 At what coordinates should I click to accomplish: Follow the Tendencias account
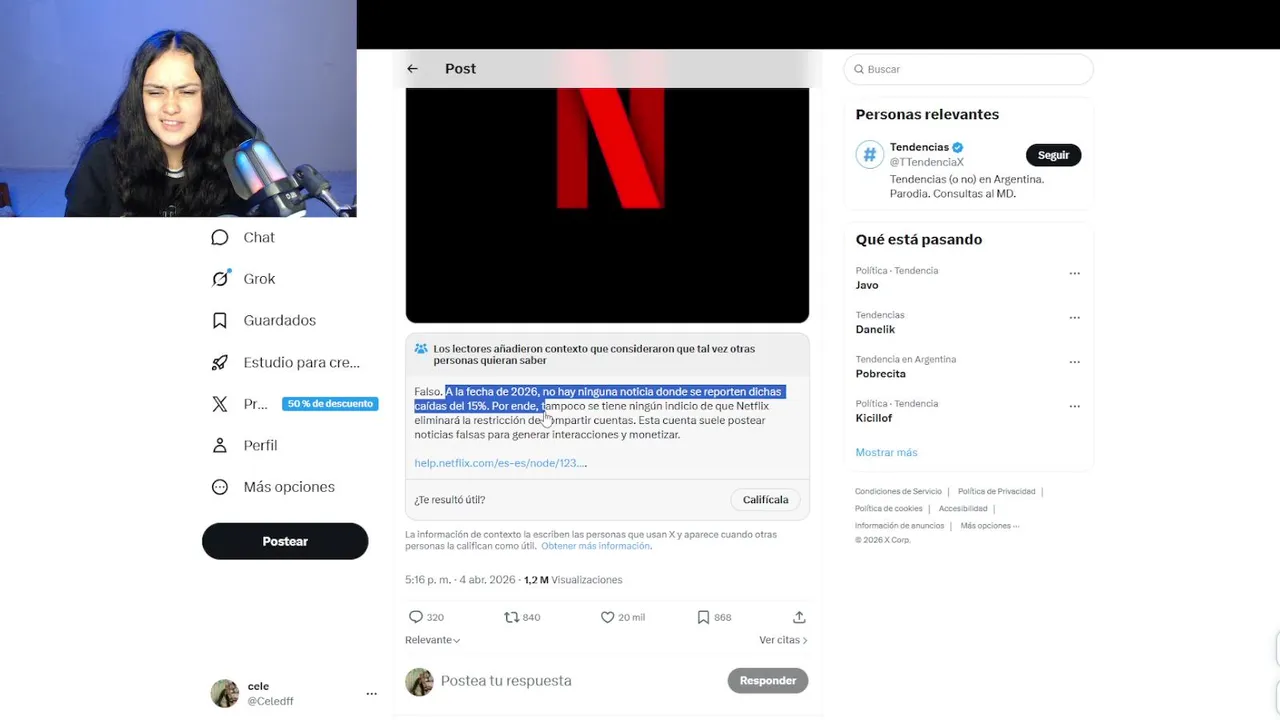coord(1053,155)
